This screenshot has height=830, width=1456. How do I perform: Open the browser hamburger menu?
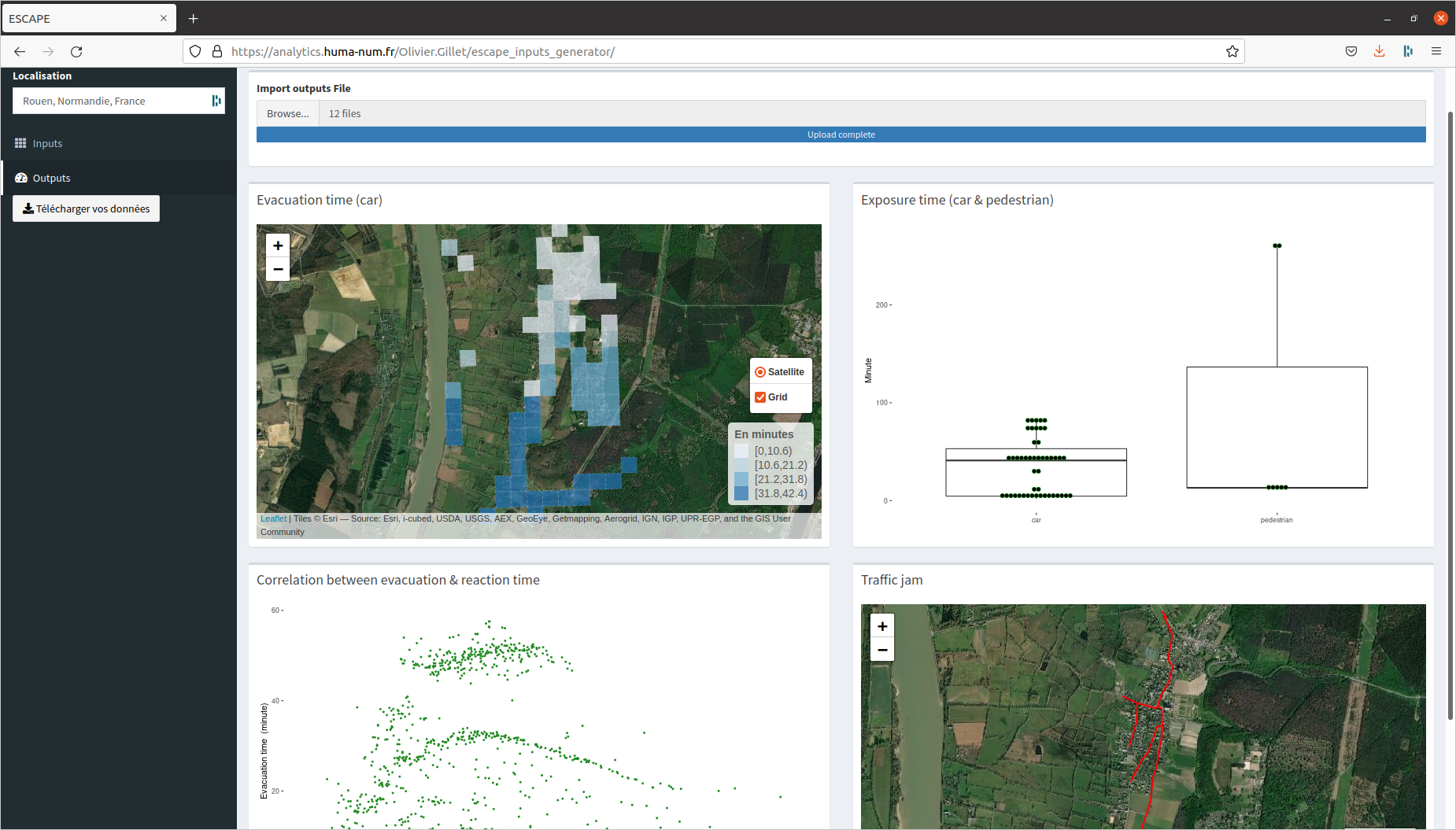point(1436,51)
